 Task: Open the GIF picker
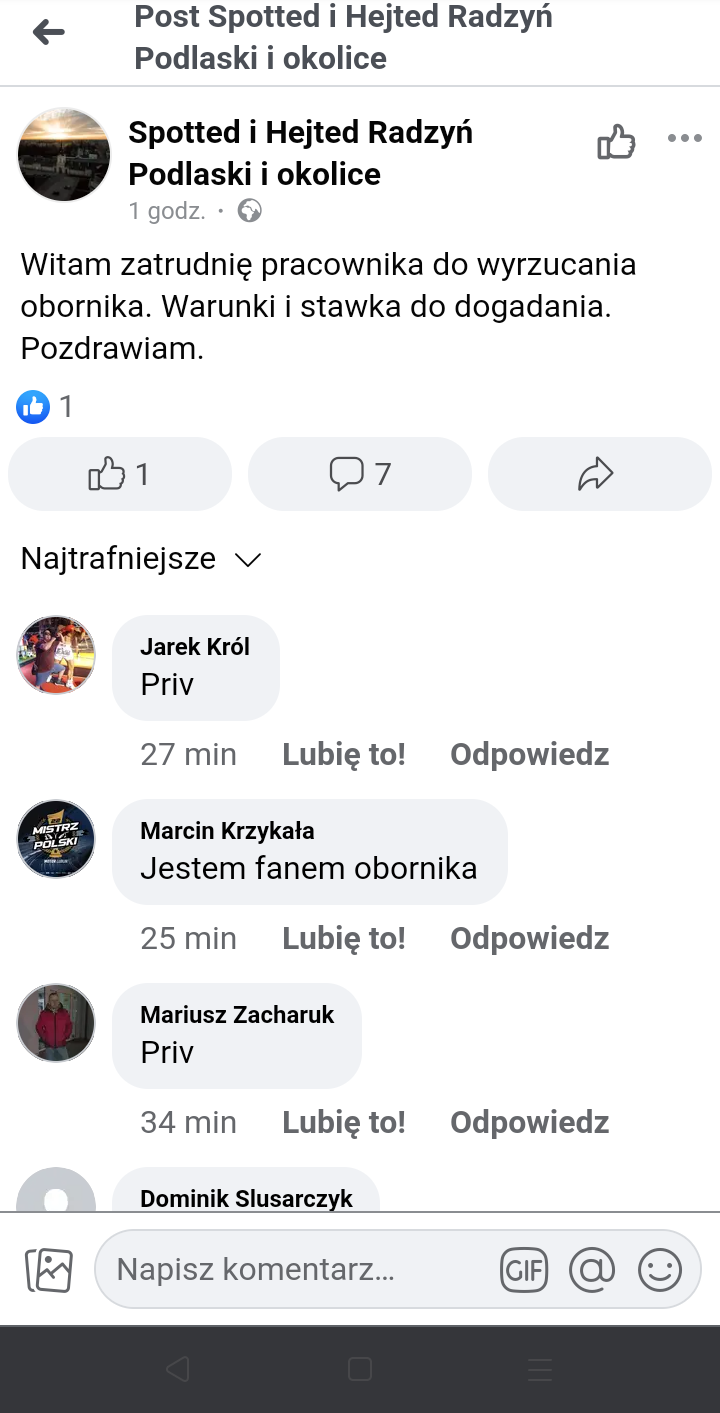524,1270
